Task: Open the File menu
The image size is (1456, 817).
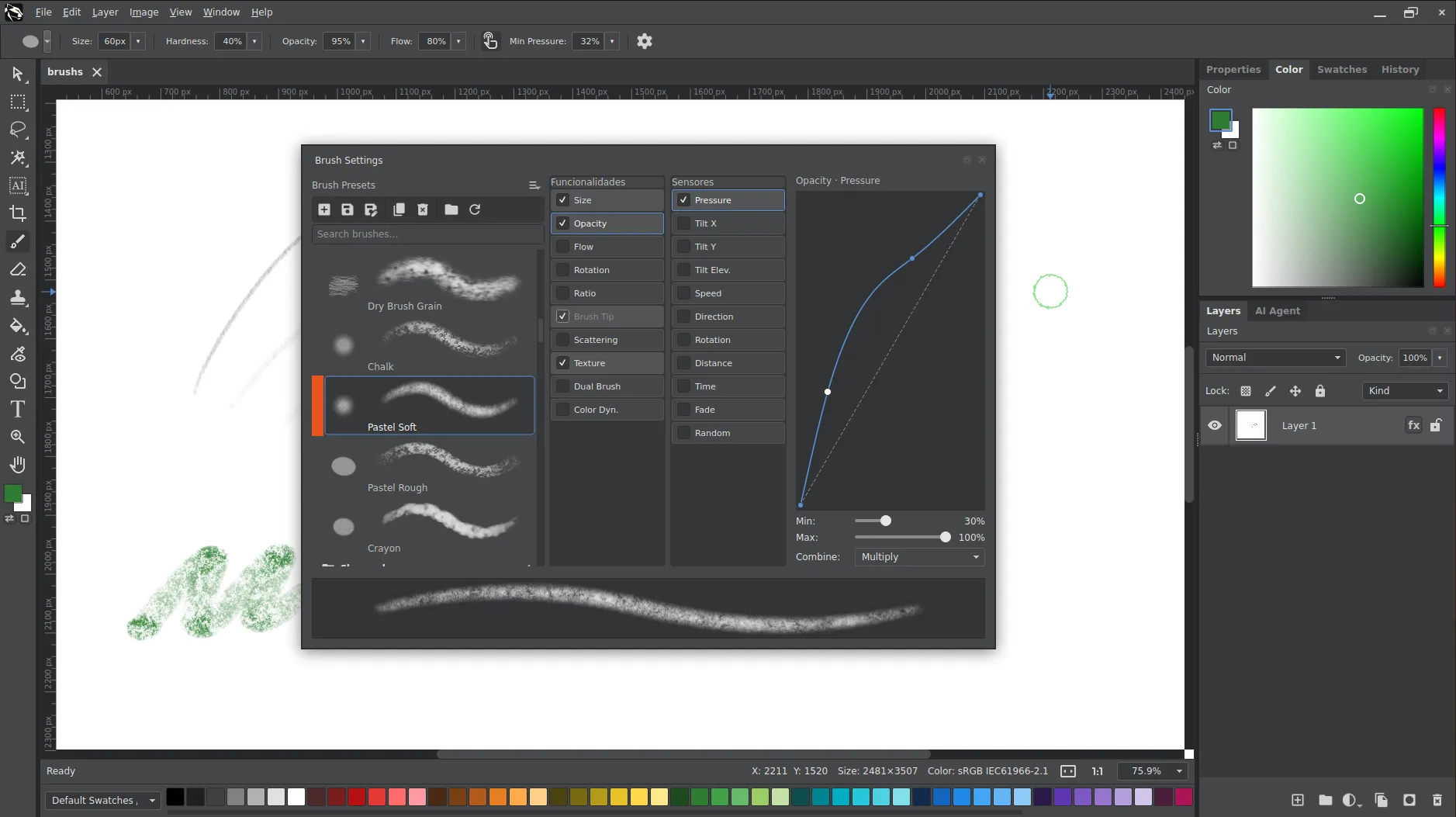Action: 43,12
